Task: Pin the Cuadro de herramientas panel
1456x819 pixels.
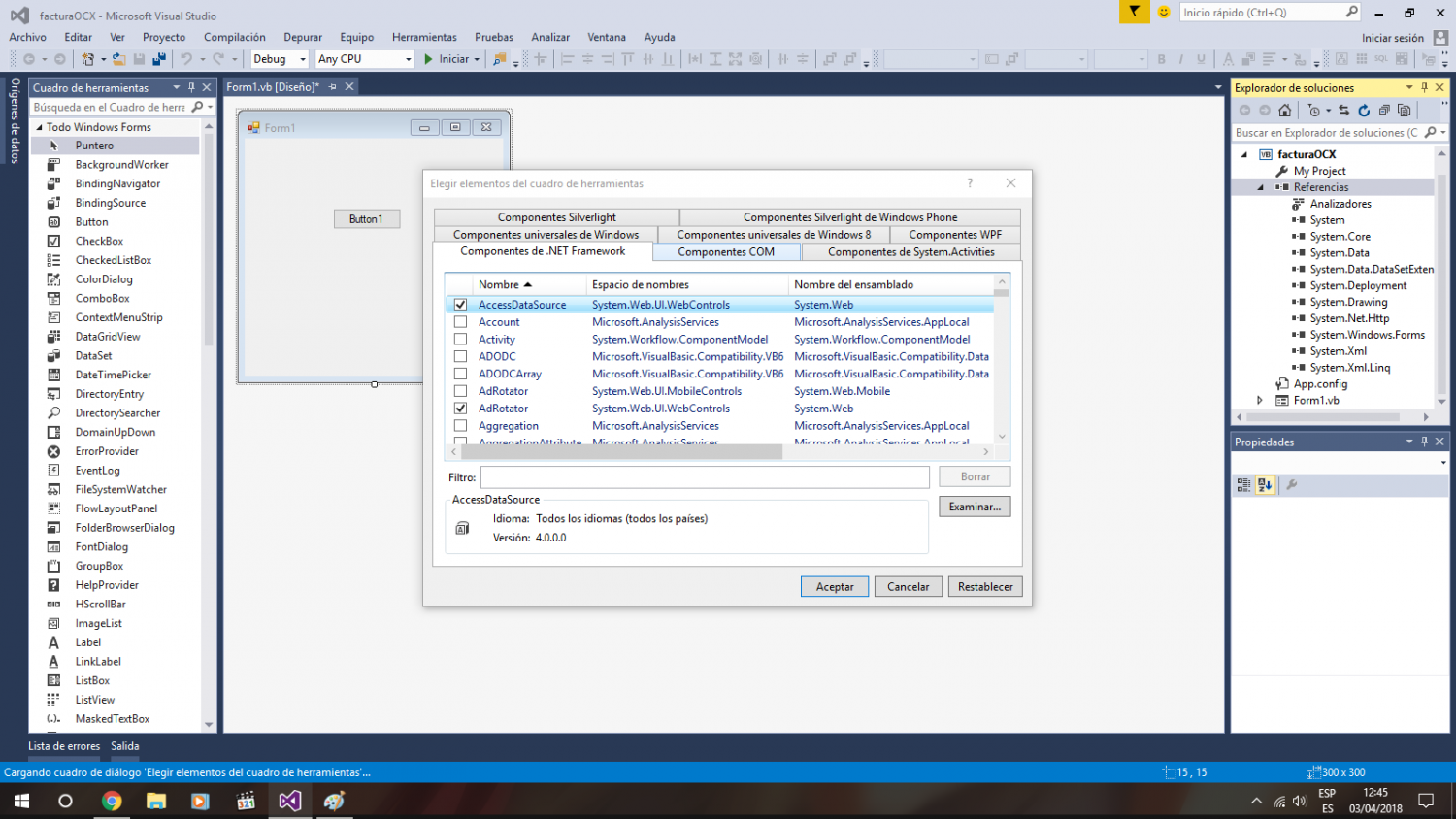Action: (x=191, y=87)
